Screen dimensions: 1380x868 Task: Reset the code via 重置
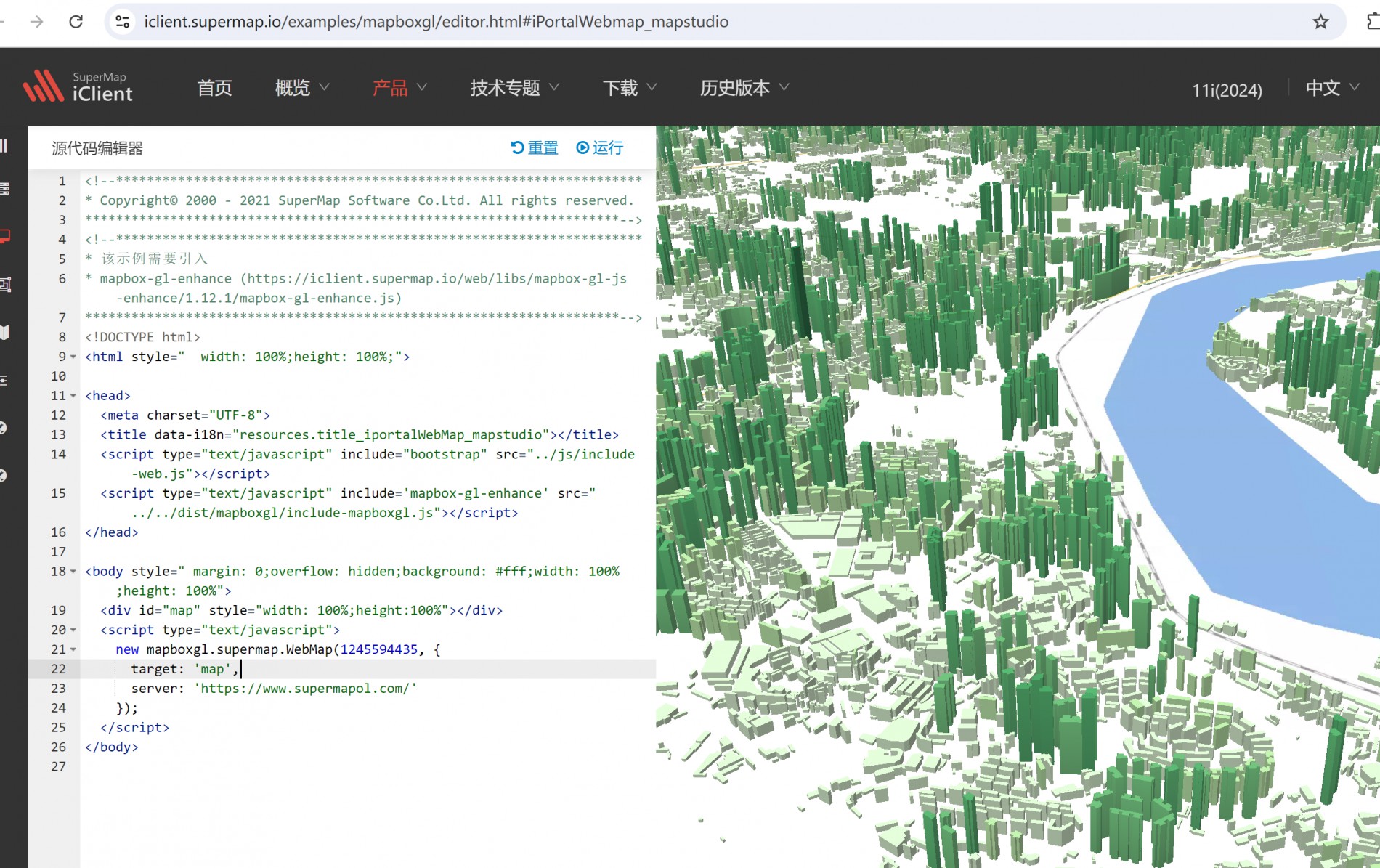(x=535, y=147)
